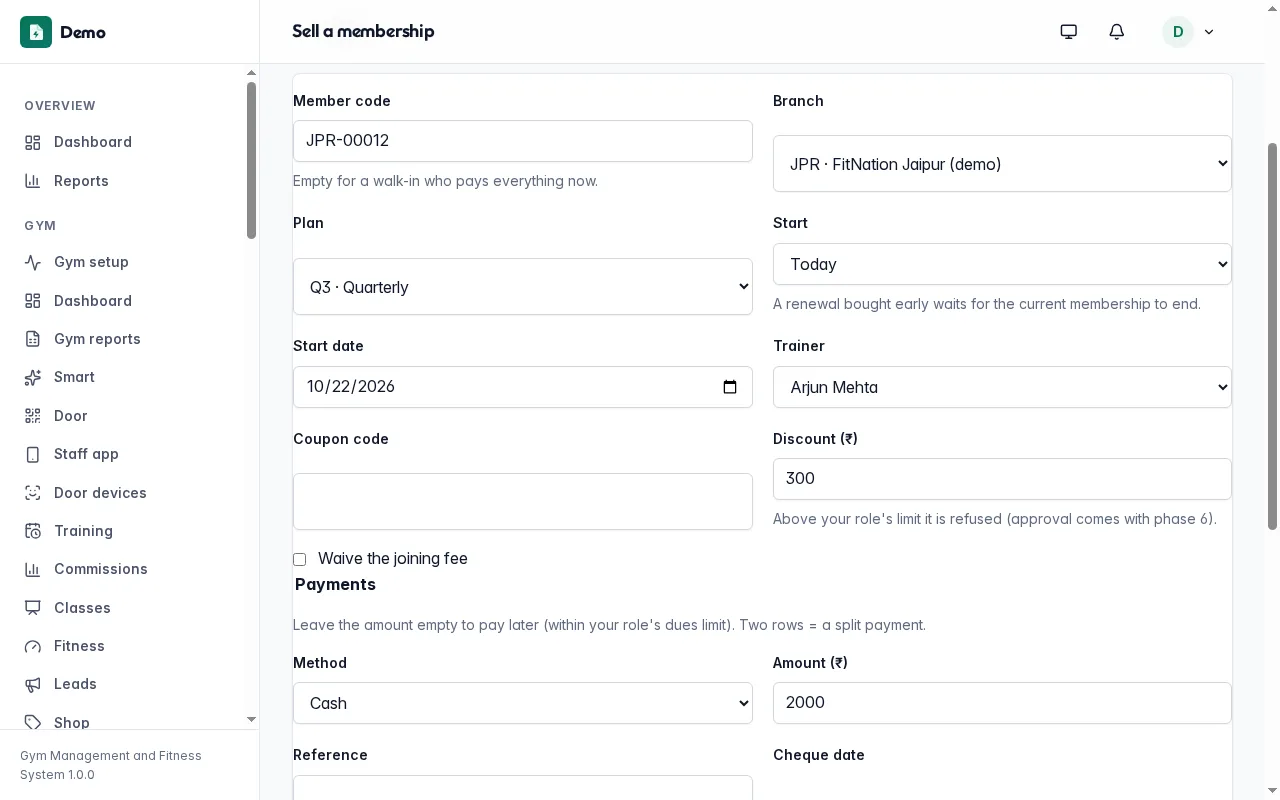This screenshot has height=800, width=1280.
Task: Toggle Waive the joining fee checkbox
Action: [x=299, y=559]
